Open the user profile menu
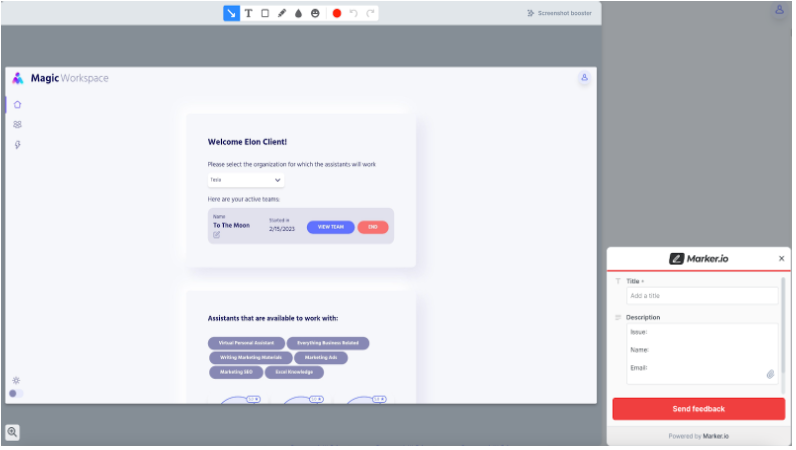The height and width of the screenshot is (450, 796). coord(584,78)
